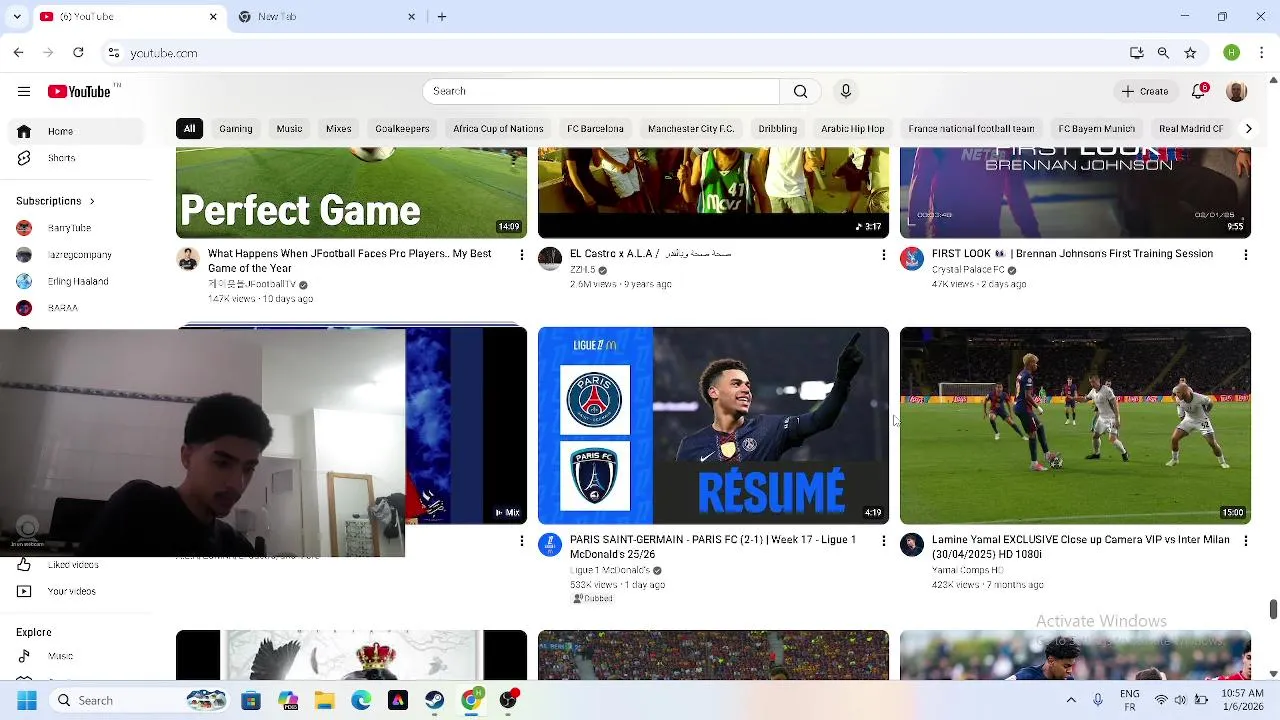Switch to the New Tab browser tab
This screenshot has height=720, width=1280.
tap(327, 17)
